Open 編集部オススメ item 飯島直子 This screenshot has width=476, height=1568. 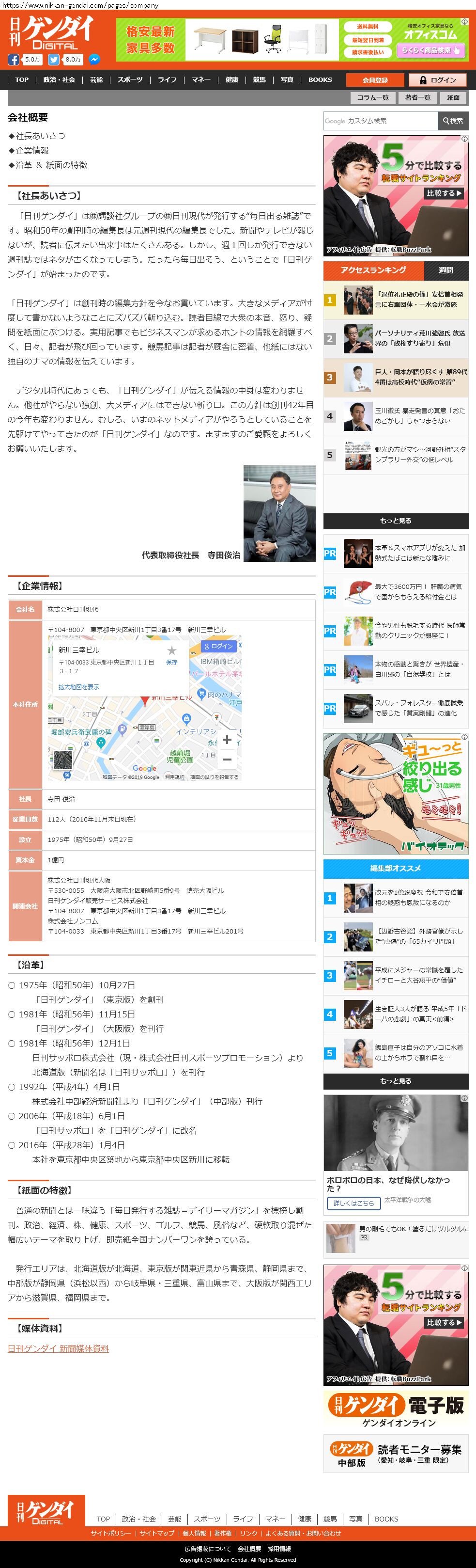point(396,1054)
